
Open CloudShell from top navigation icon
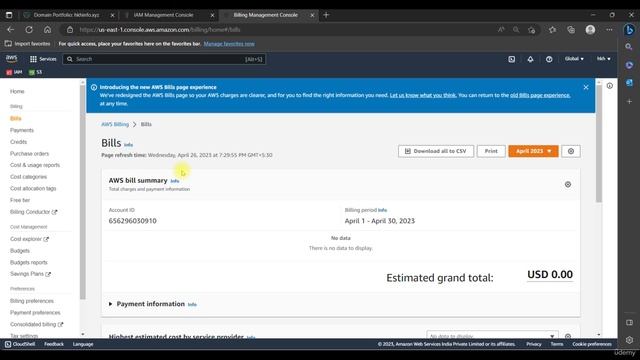pos(511,59)
